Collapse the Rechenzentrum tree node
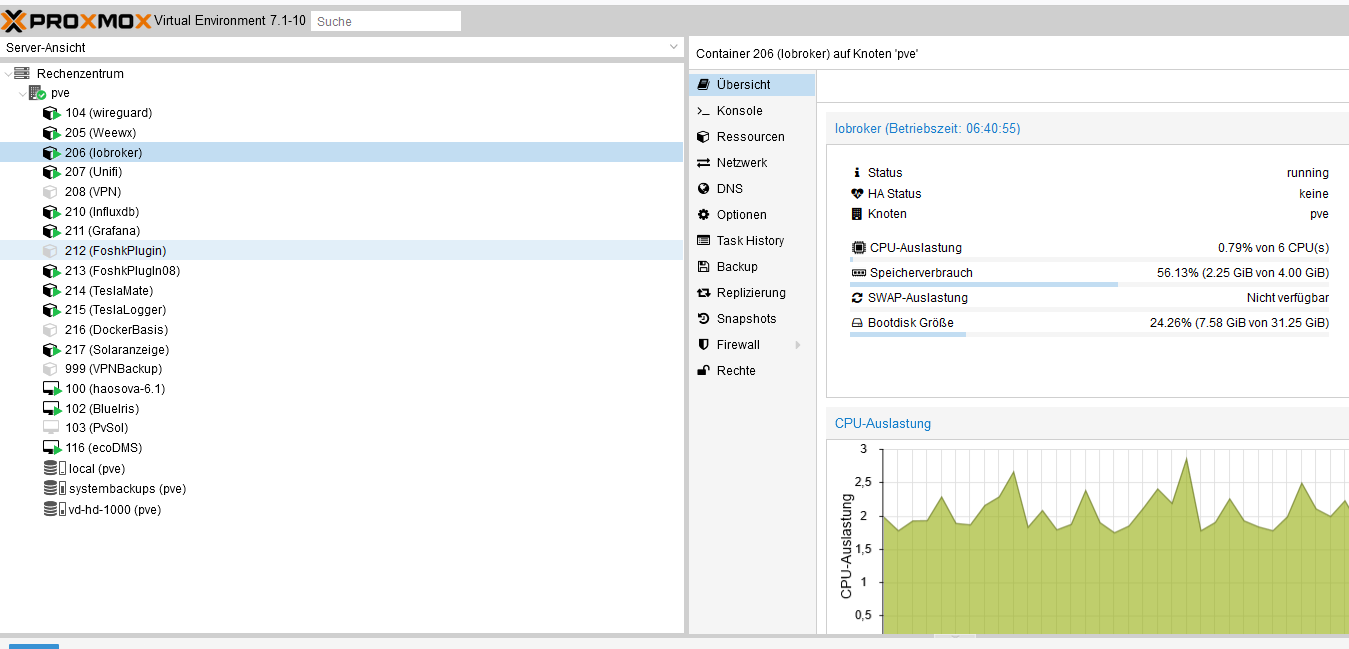 pyautogui.click(x=9, y=73)
